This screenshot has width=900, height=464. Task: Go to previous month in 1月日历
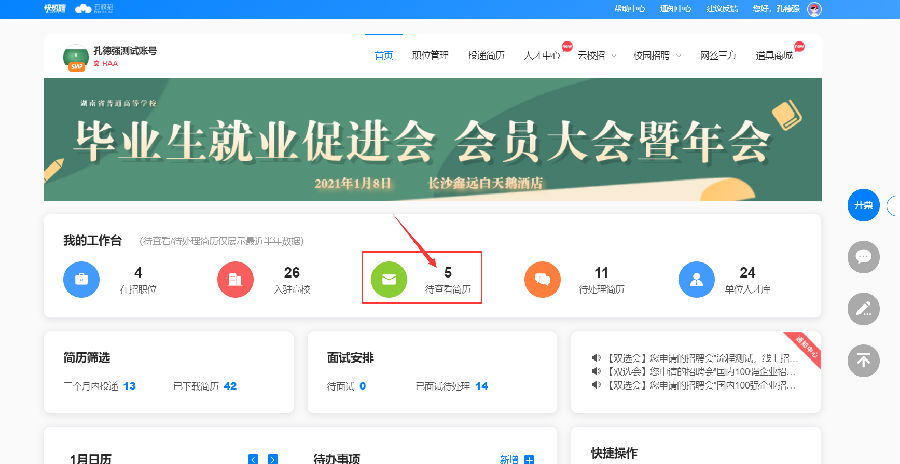(x=253, y=459)
